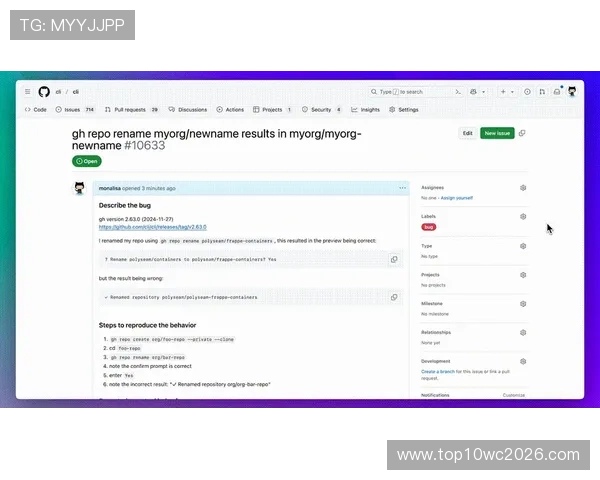Viewport: 600px width, 480px height.
Task: Switch to the Actions tab
Action: pos(230,110)
